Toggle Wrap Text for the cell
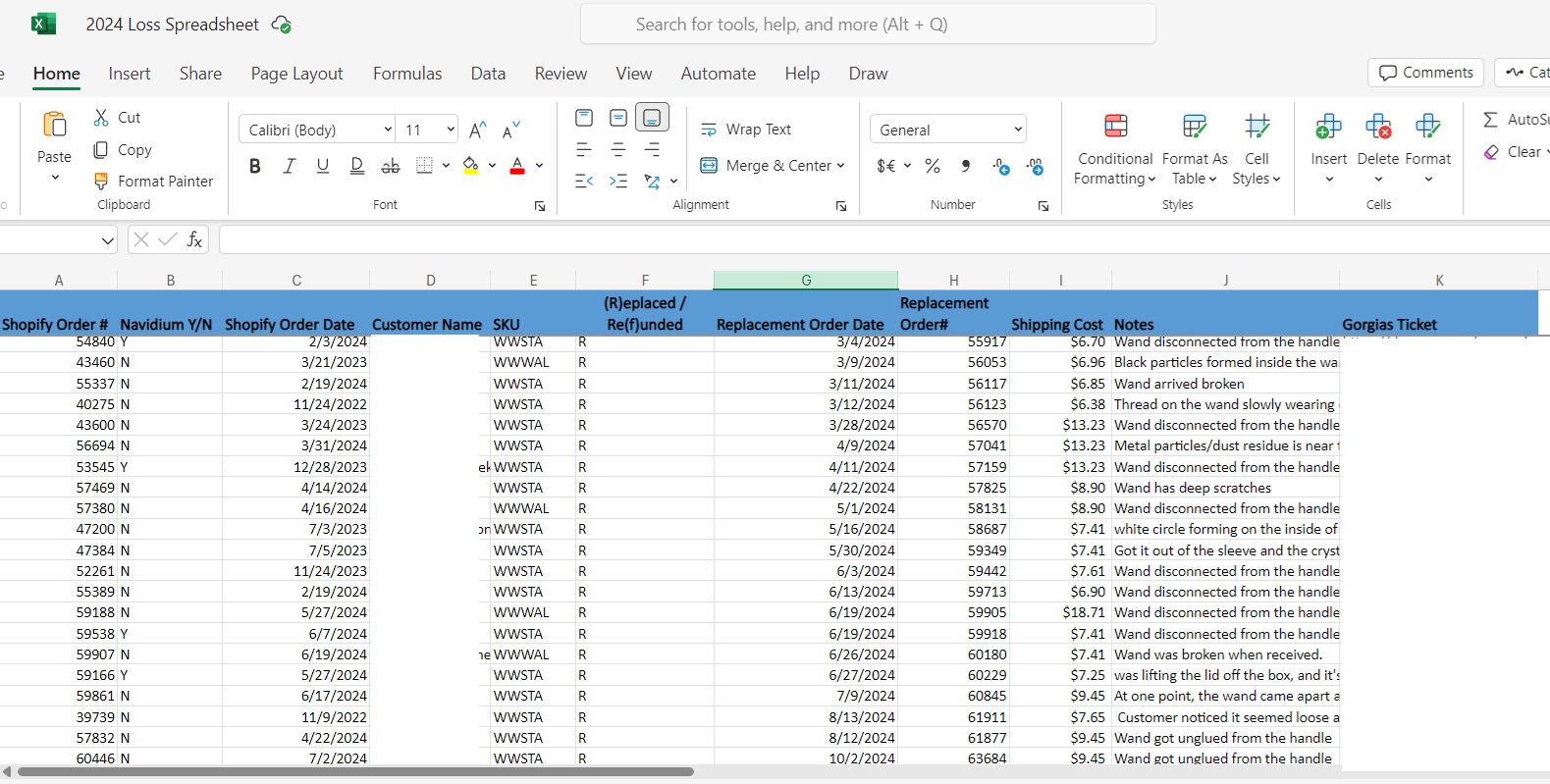This screenshot has width=1550, height=784. pos(746,130)
